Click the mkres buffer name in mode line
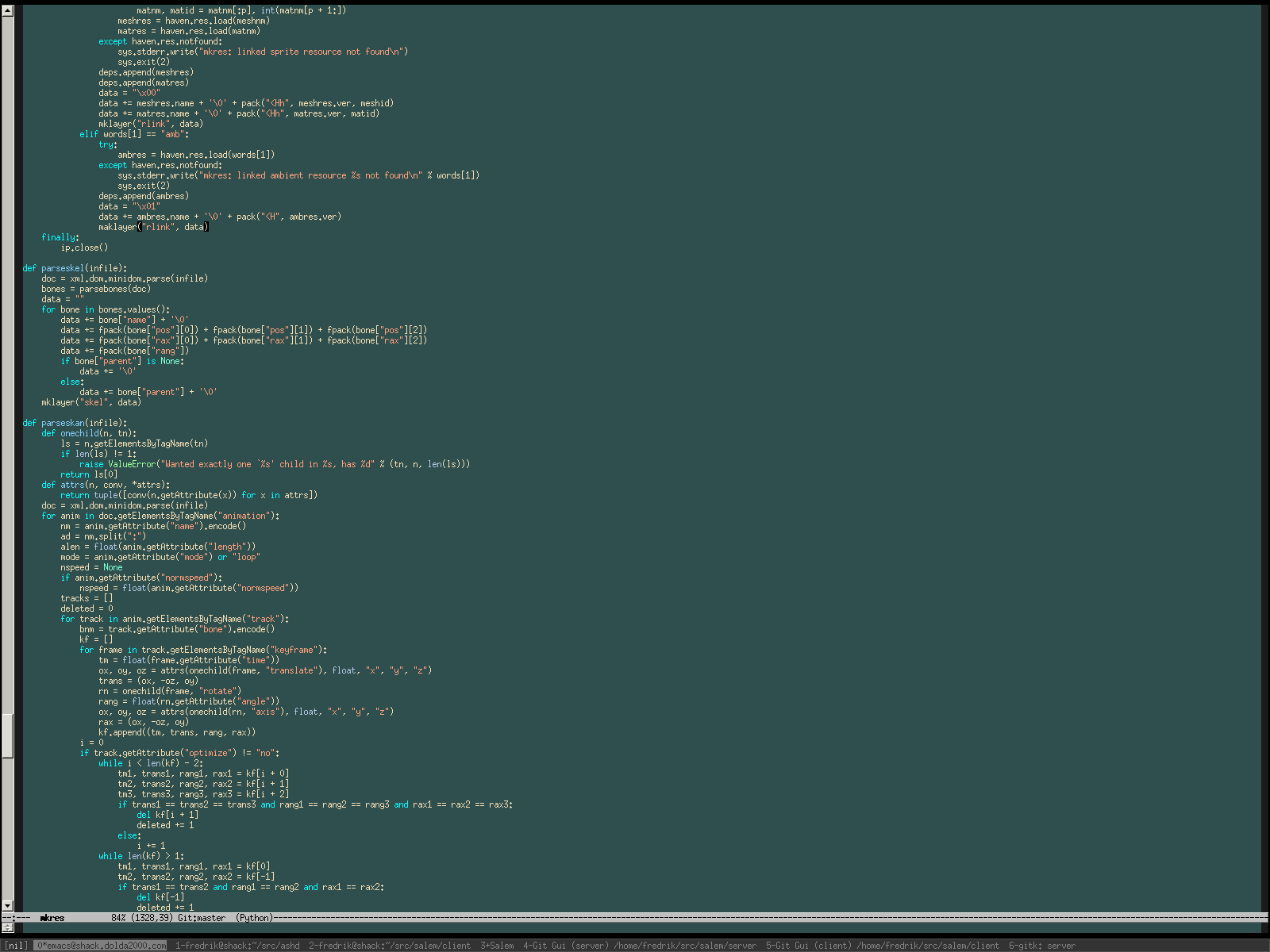The width and height of the screenshot is (1270, 952). (52, 918)
